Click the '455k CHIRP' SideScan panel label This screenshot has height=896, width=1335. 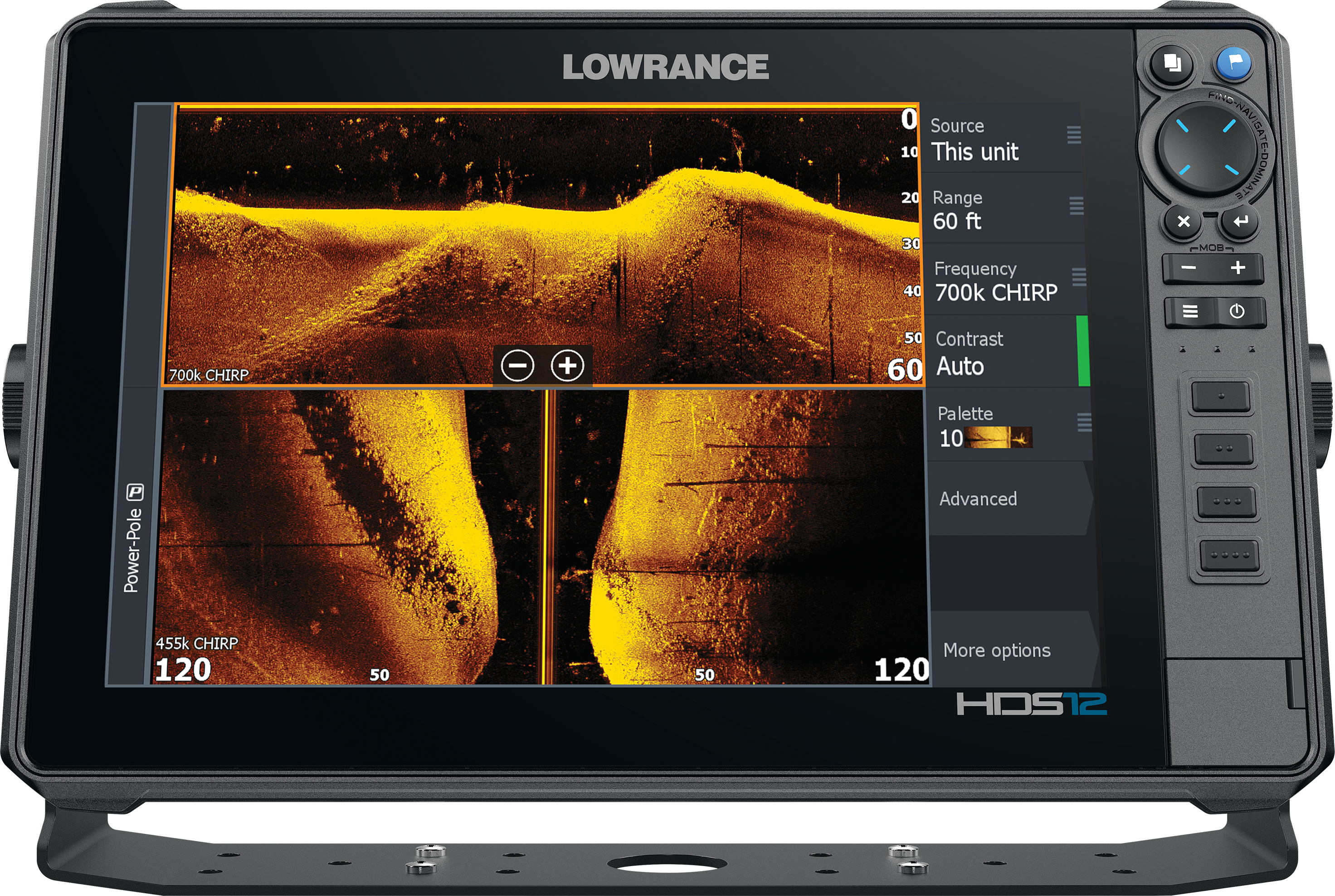[197, 644]
